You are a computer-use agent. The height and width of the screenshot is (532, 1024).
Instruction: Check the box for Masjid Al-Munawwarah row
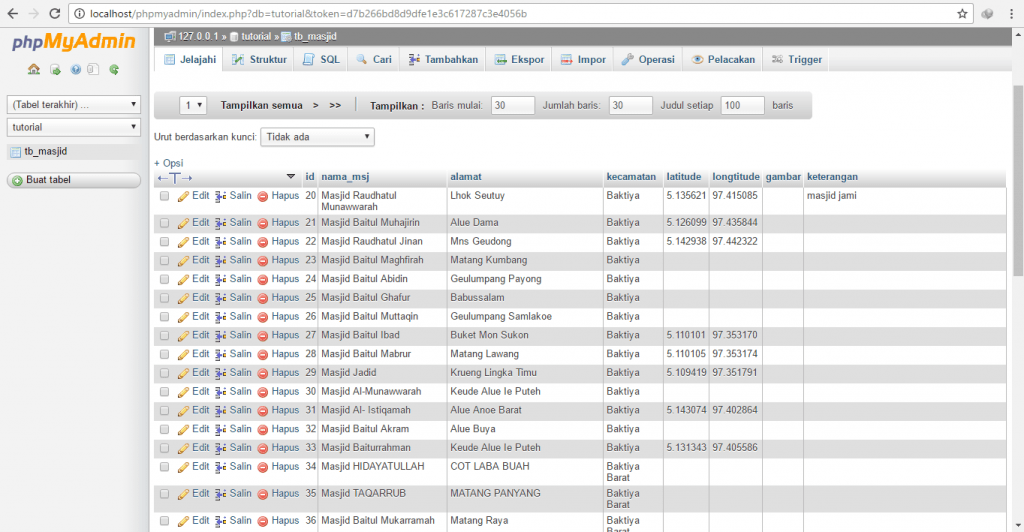coord(165,392)
